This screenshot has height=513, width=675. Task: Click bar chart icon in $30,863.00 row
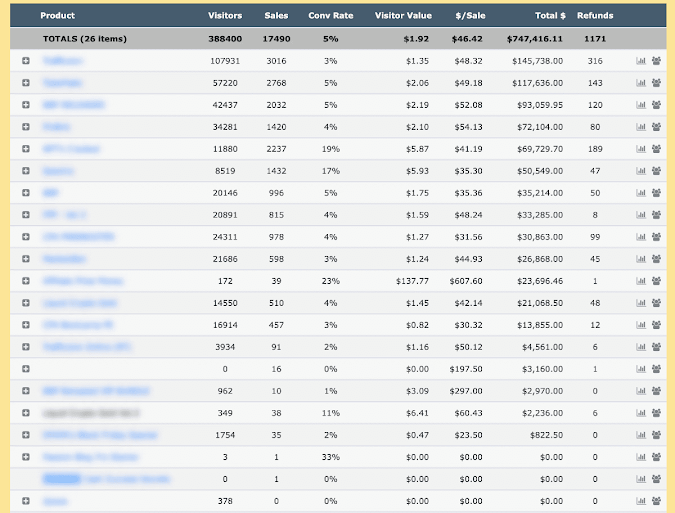coord(641,237)
